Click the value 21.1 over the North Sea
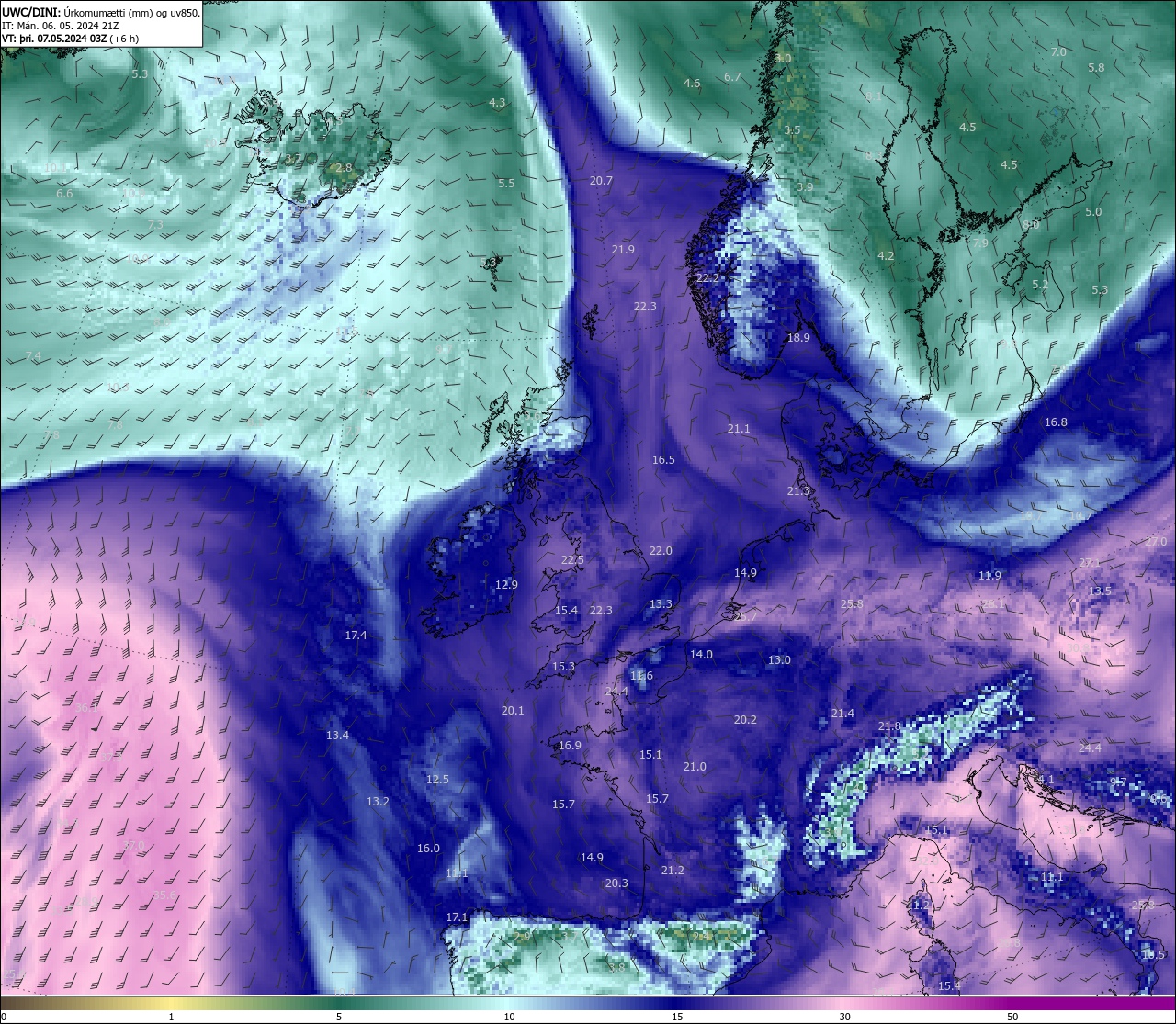The height and width of the screenshot is (1024, 1176). (x=739, y=429)
